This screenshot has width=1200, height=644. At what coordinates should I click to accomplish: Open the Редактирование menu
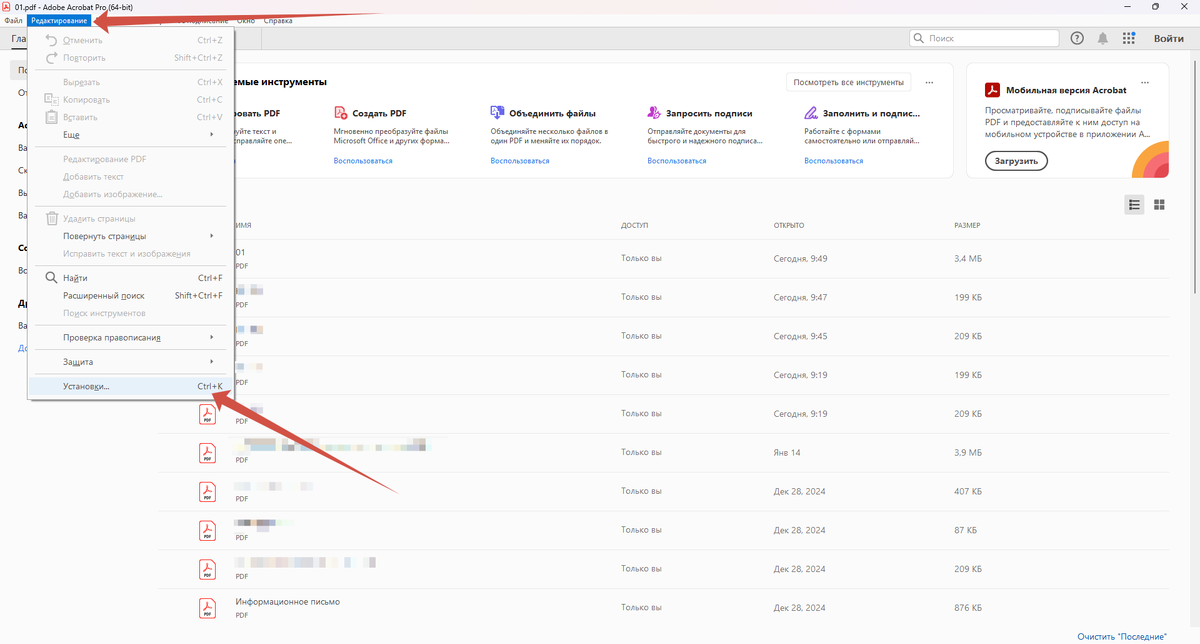tap(58, 20)
